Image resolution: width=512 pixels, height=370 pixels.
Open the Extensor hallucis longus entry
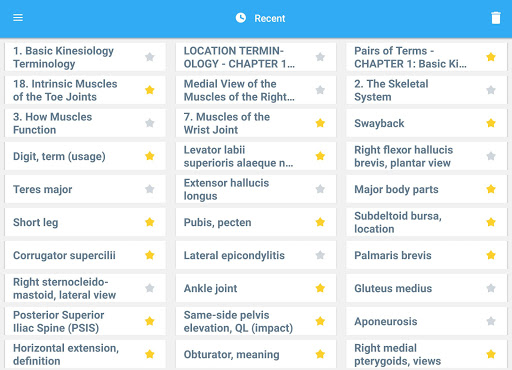[x=256, y=189]
